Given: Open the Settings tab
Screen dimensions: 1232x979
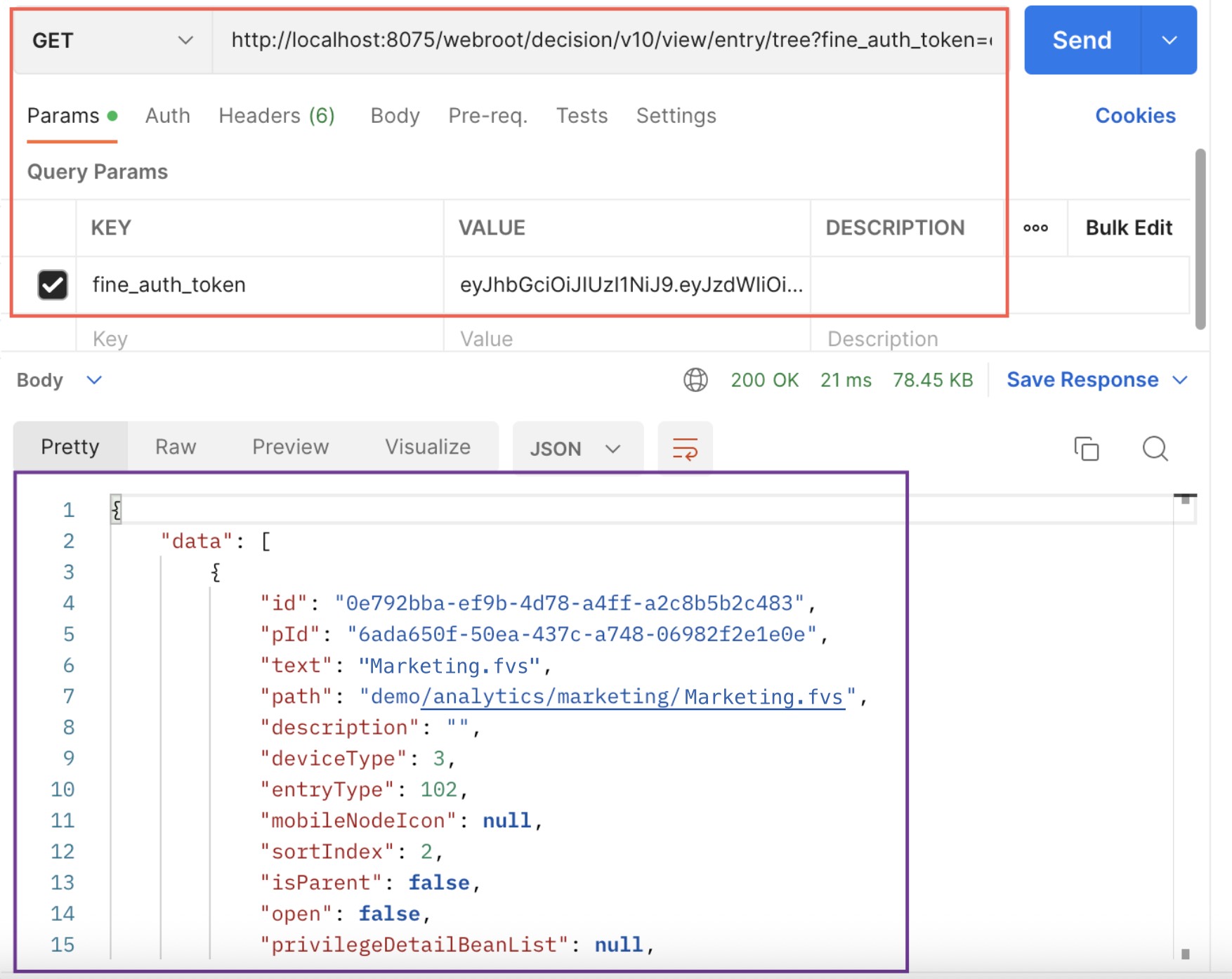Looking at the screenshot, I should (x=676, y=116).
